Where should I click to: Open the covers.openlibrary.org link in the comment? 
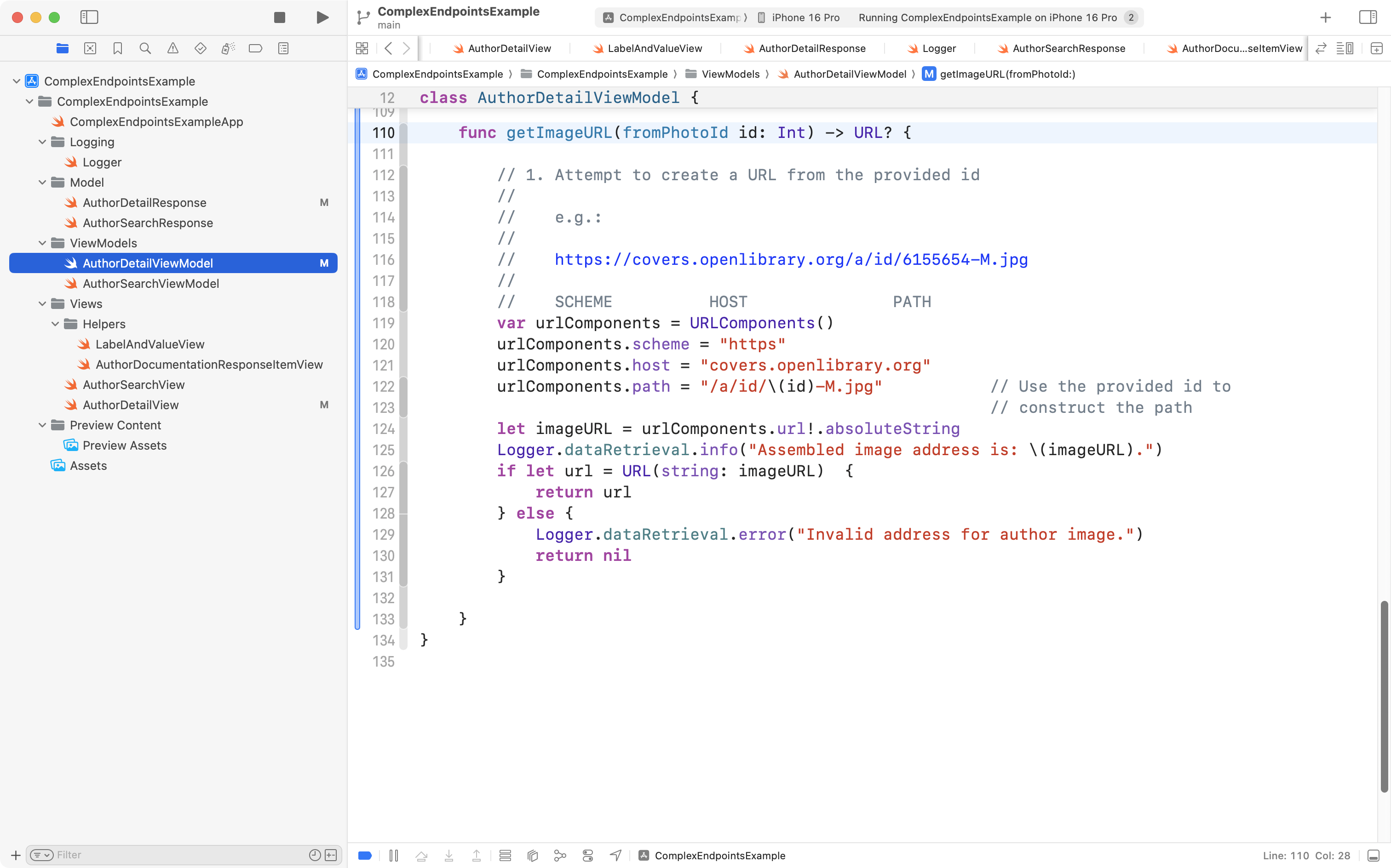791,259
